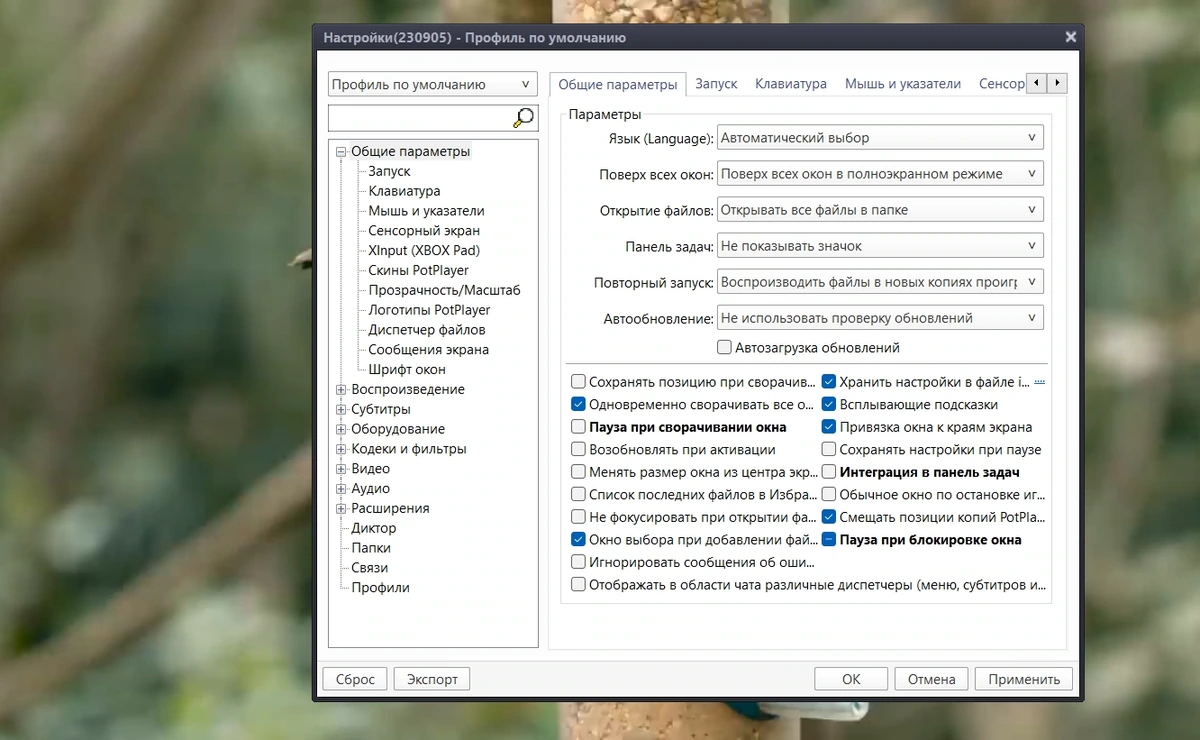
Task: Collapse the Общие параметры tree node
Action: (x=341, y=152)
